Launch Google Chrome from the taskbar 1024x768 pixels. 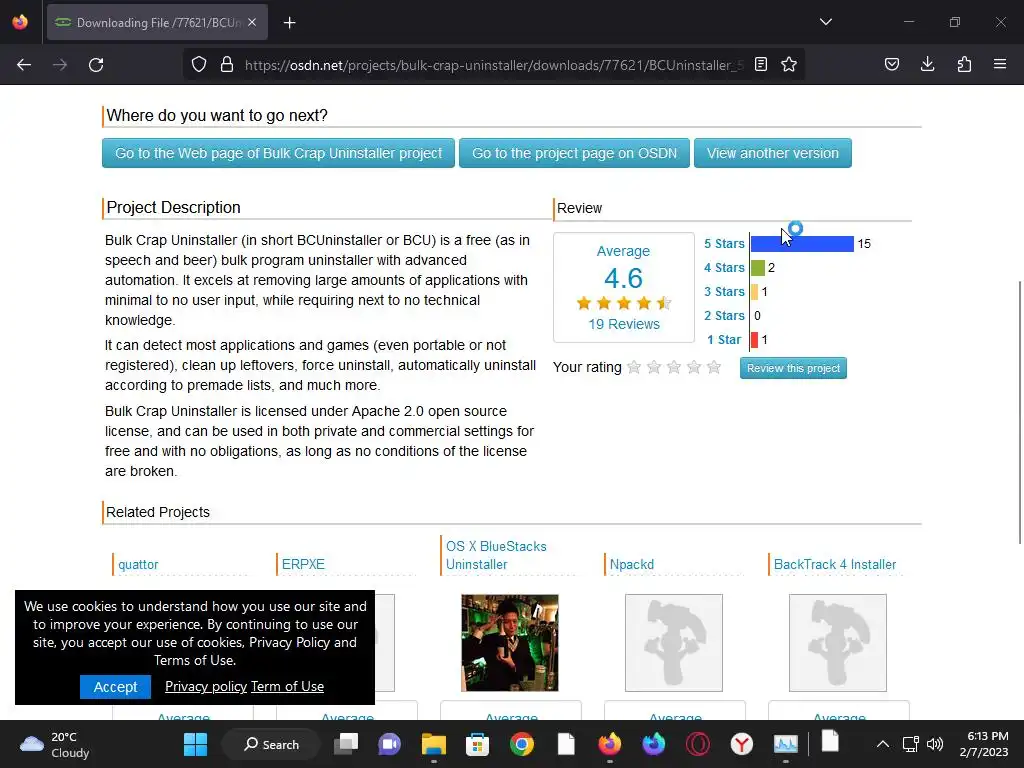coord(521,744)
